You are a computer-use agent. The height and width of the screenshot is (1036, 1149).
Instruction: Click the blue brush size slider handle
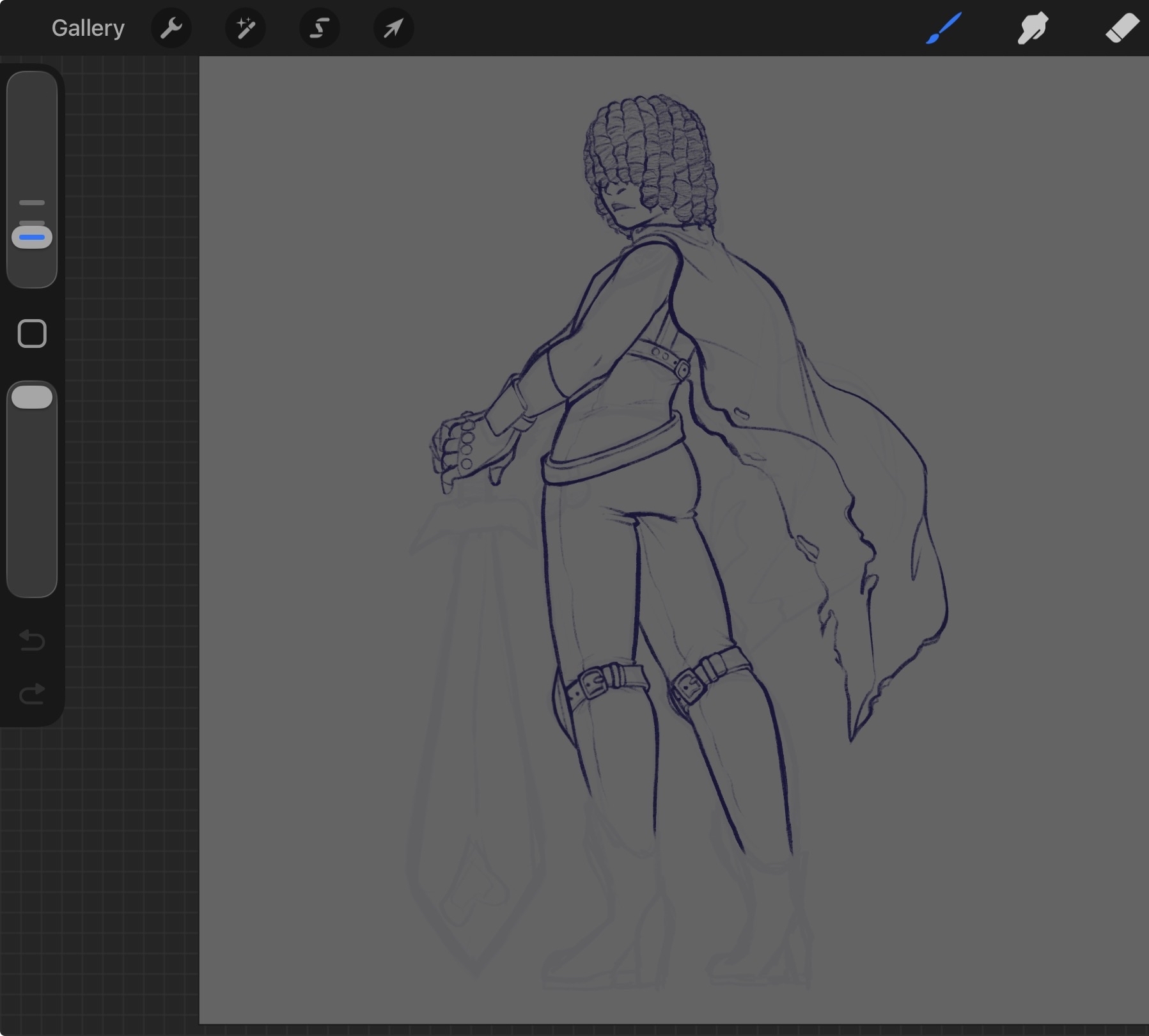click(32, 237)
